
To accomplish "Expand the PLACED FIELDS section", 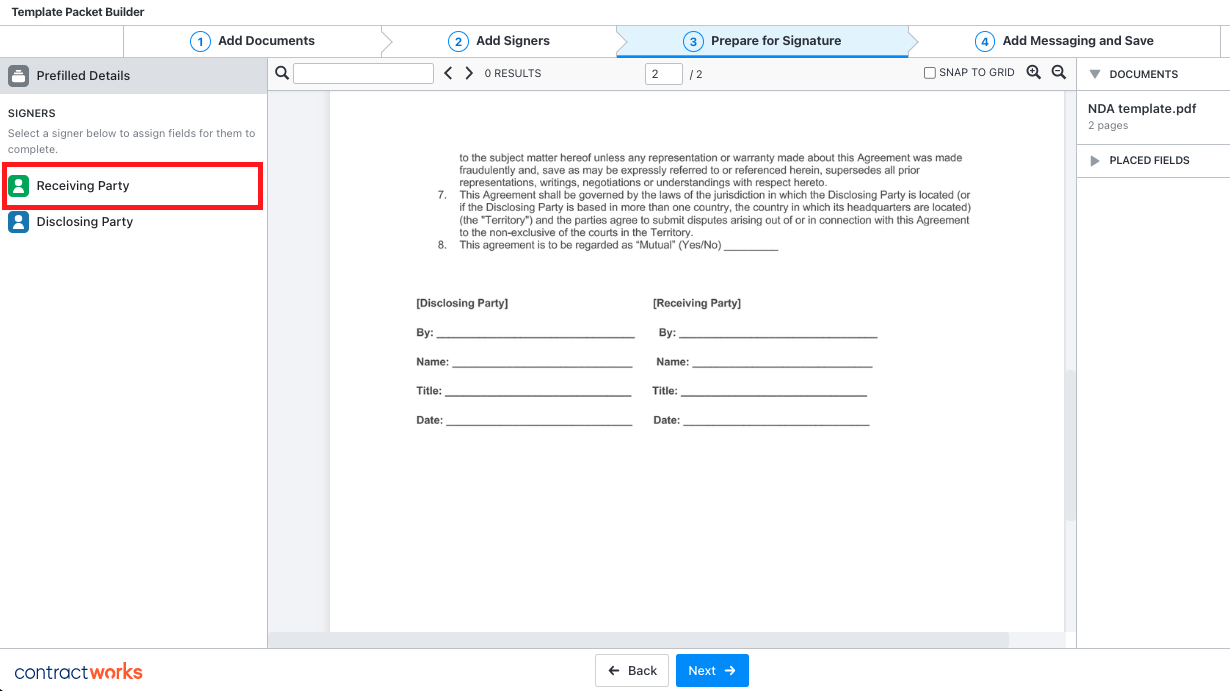I will 1096,160.
